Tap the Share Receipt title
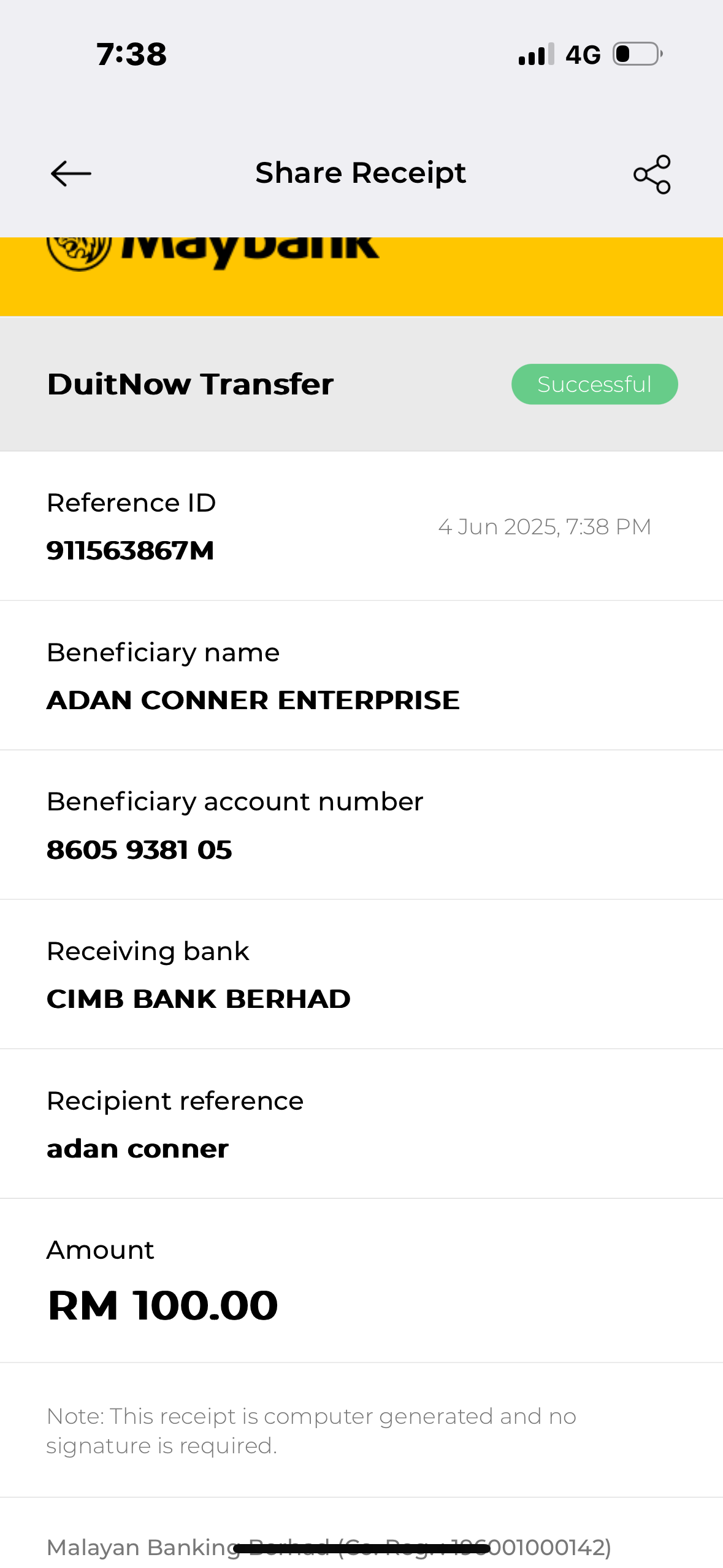The width and height of the screenshot is (723, 1568). [x=361, y=173]
